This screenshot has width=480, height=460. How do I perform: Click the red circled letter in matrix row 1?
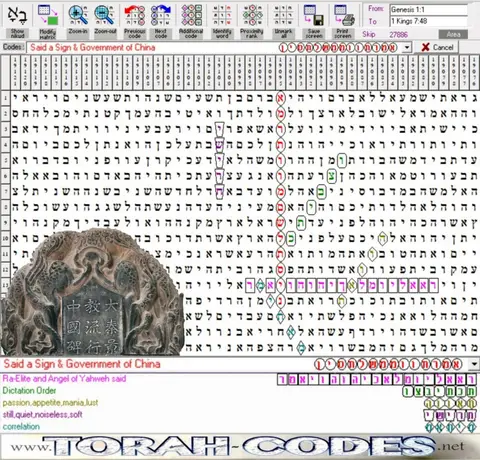(281, 98)
